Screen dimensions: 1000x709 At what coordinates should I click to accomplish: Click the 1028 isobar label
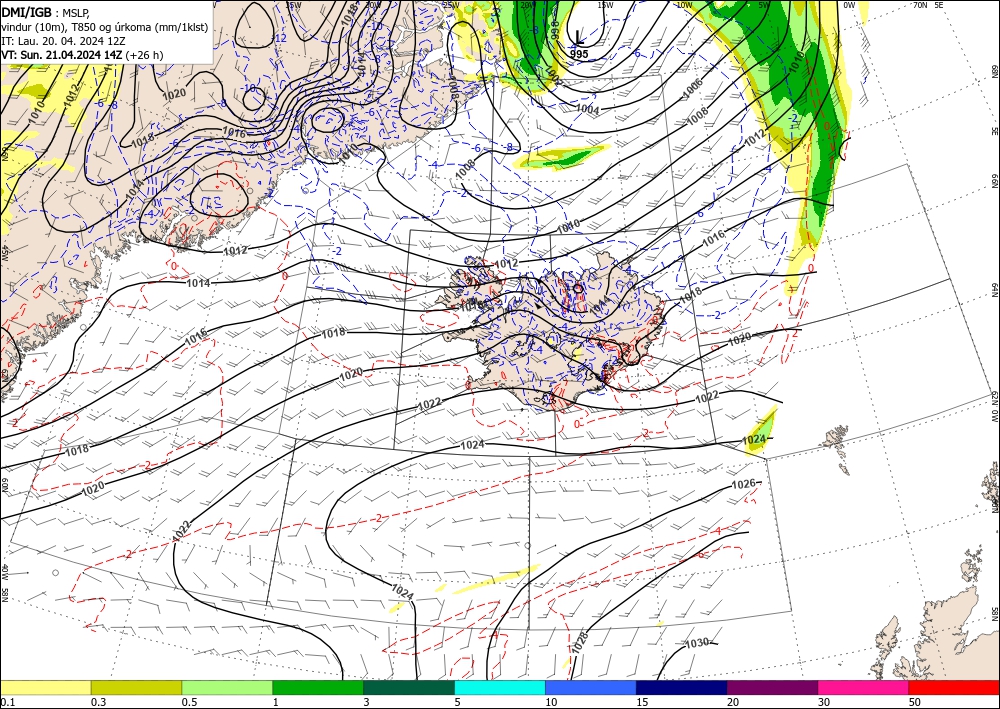click(579, 642)
